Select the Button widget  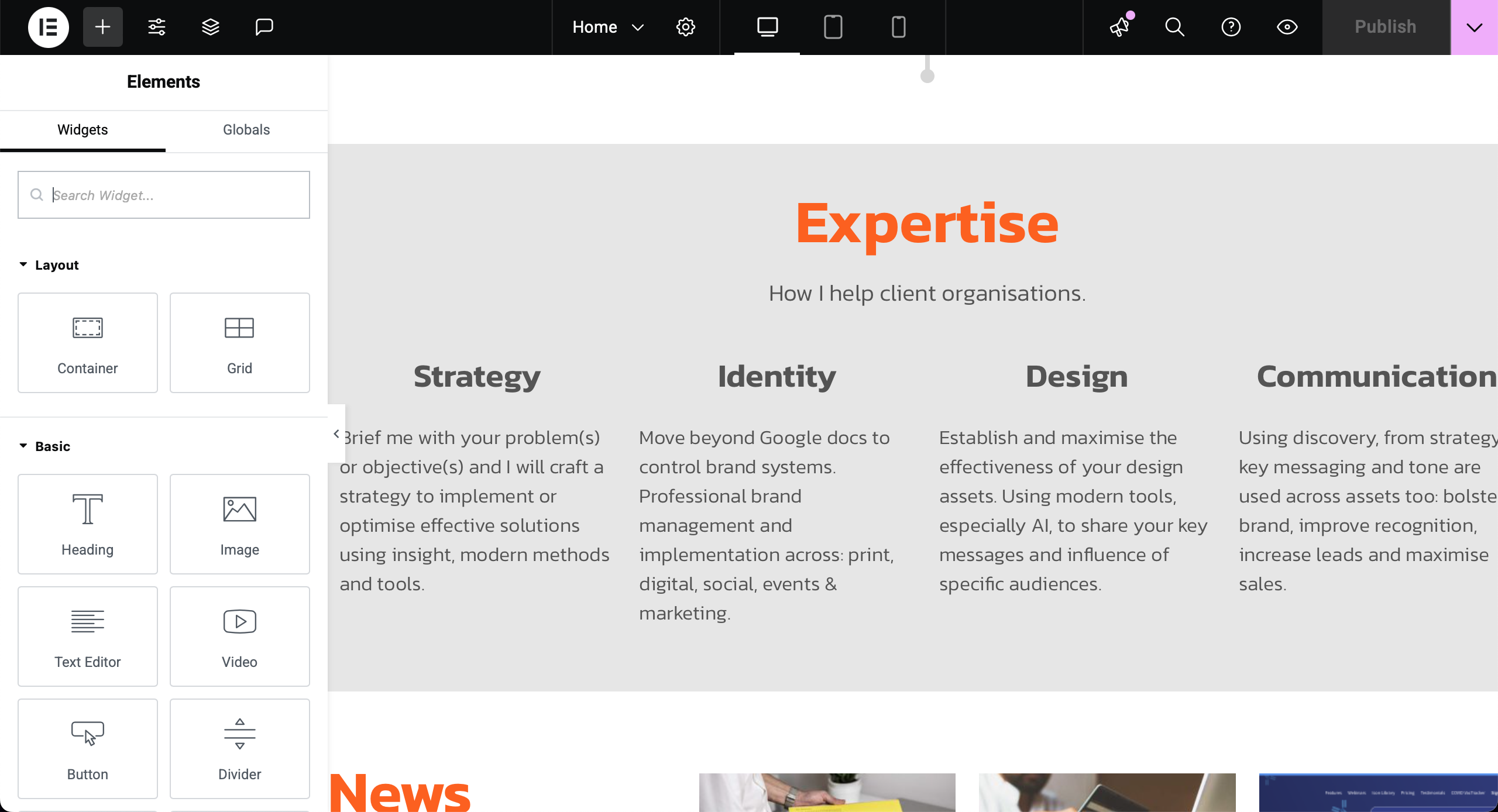click(88, 749)
